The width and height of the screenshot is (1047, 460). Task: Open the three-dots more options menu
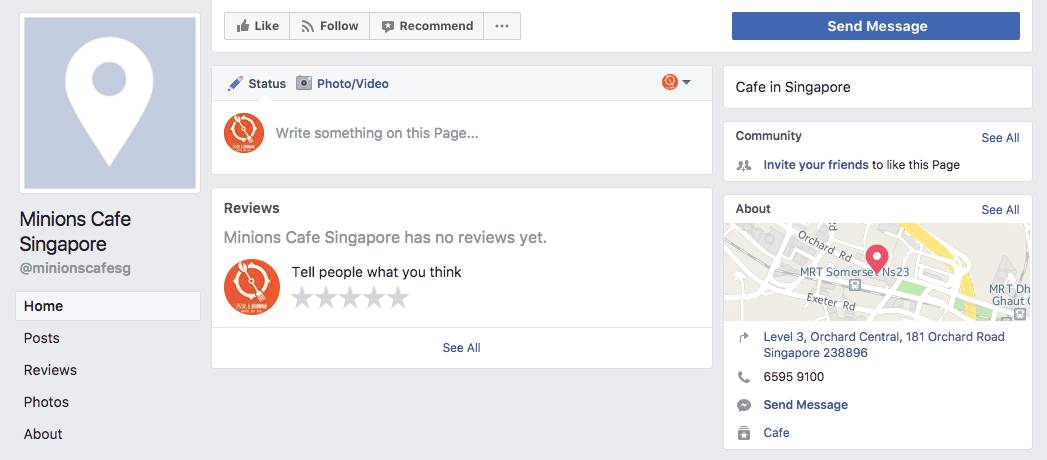click(x=502, y=26)
